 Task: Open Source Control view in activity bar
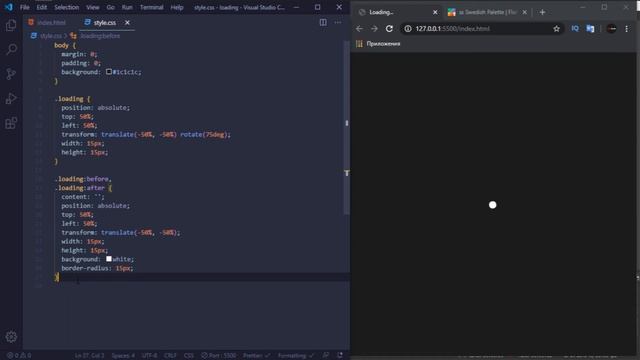click(11, 74)
